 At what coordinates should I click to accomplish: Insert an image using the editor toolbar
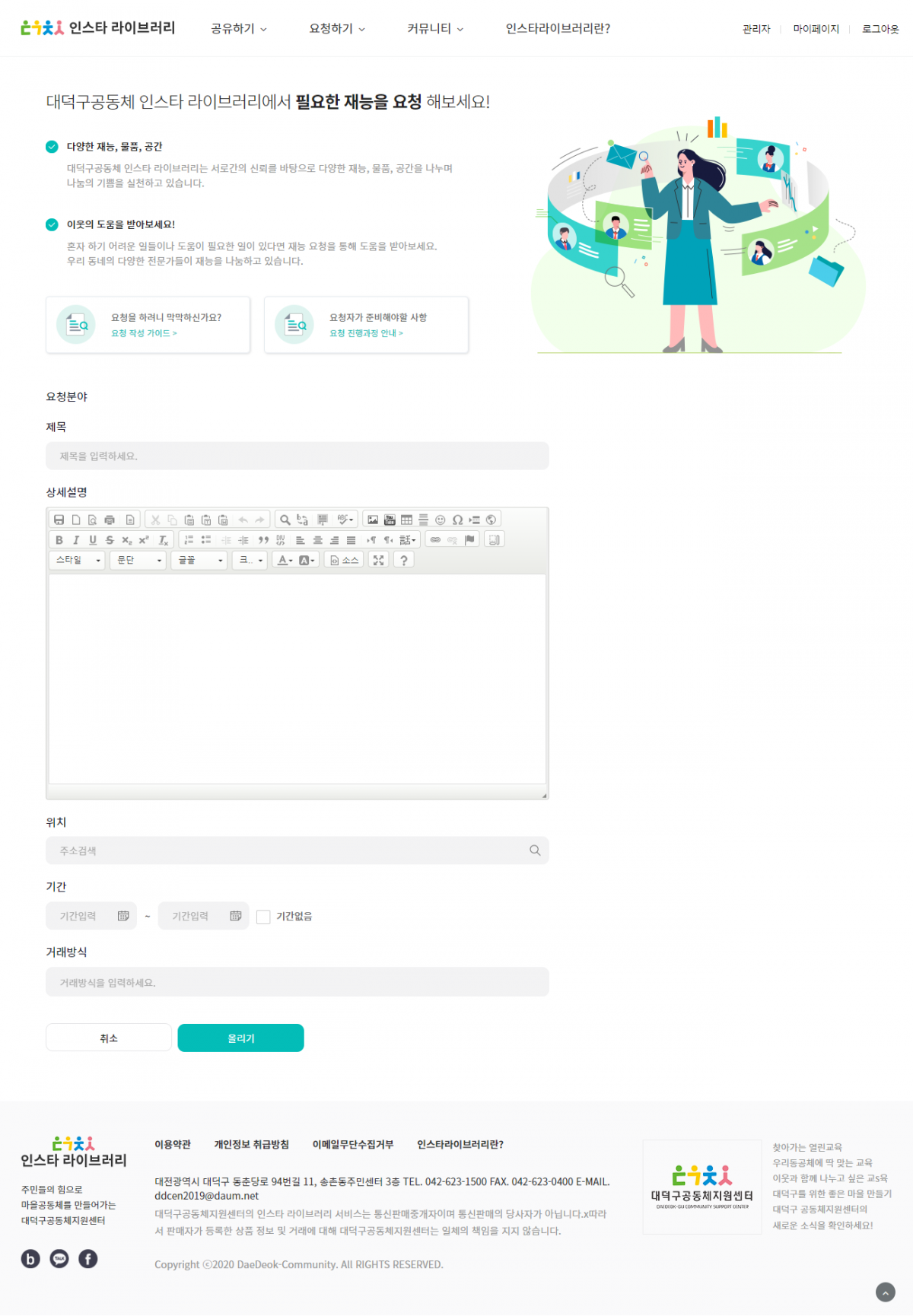[373, 520]
